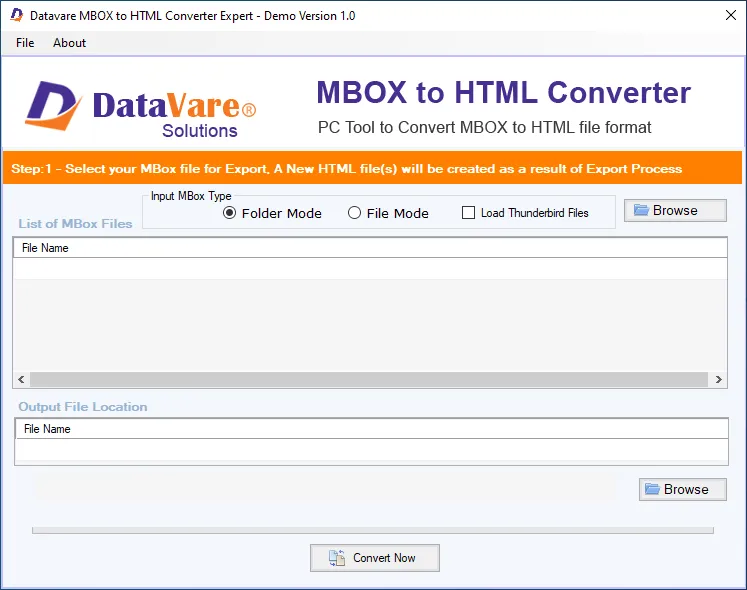Click the Convert Now button

pos(374,558)
